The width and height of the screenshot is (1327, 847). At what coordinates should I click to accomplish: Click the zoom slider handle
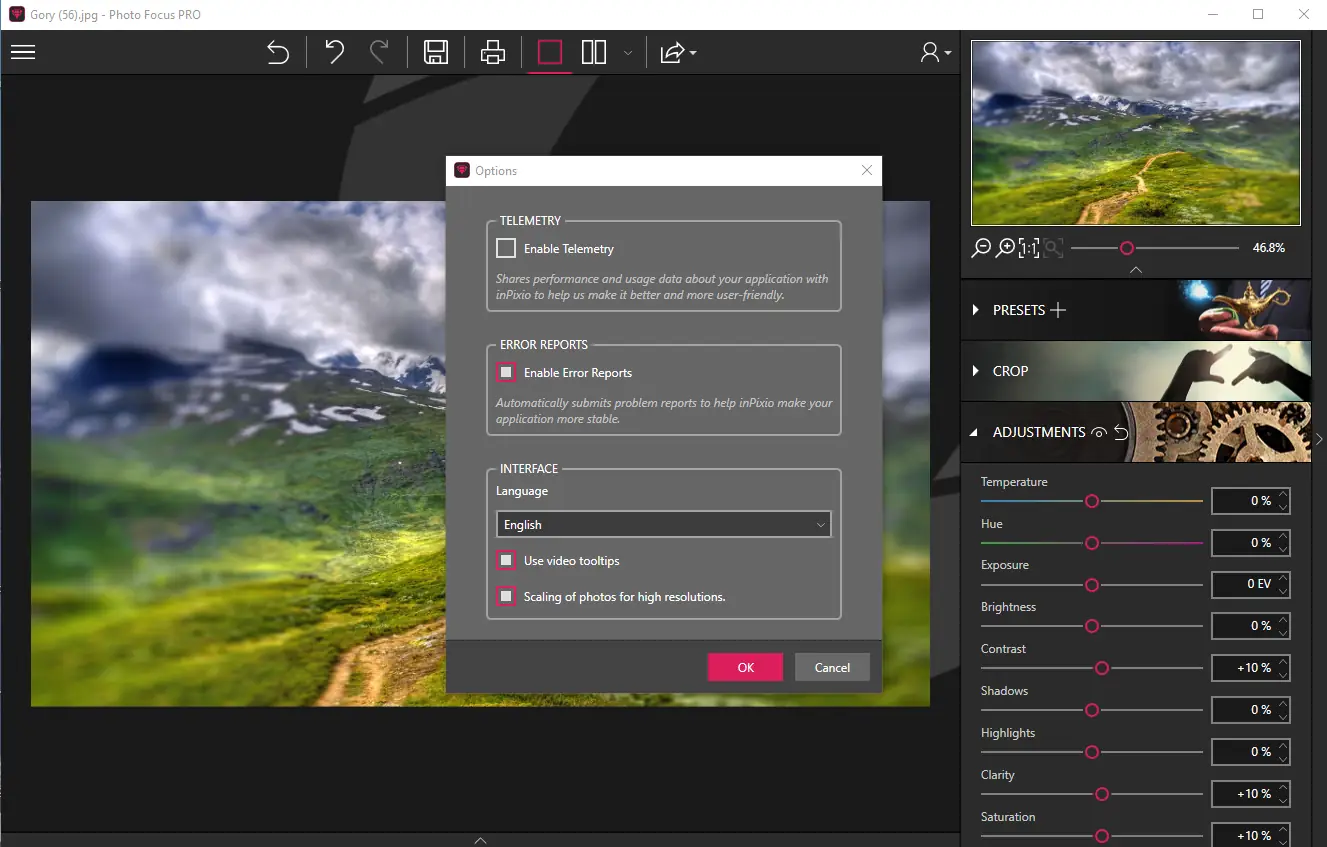1127,247
